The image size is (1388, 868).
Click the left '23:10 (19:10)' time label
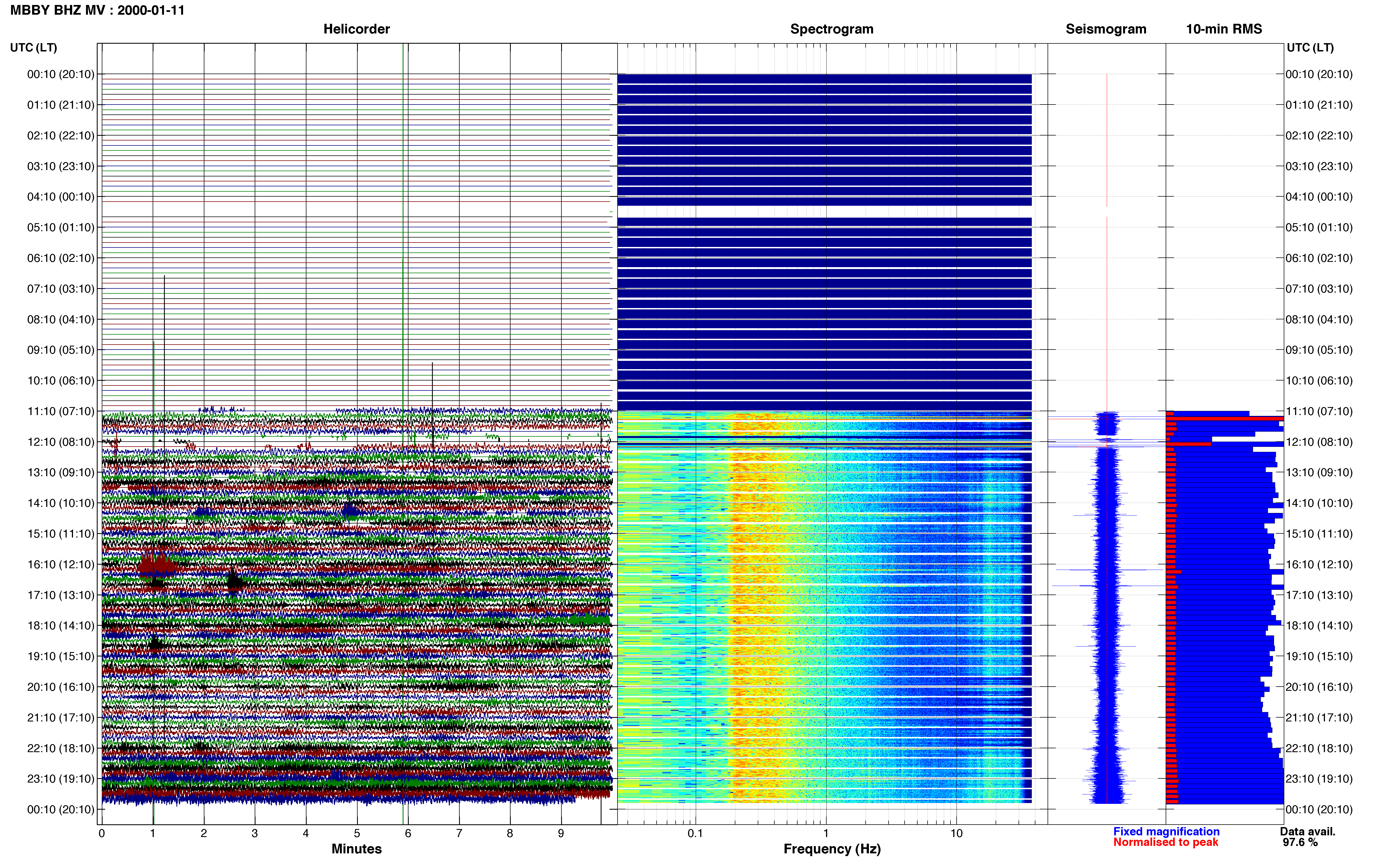click(61, 779)
